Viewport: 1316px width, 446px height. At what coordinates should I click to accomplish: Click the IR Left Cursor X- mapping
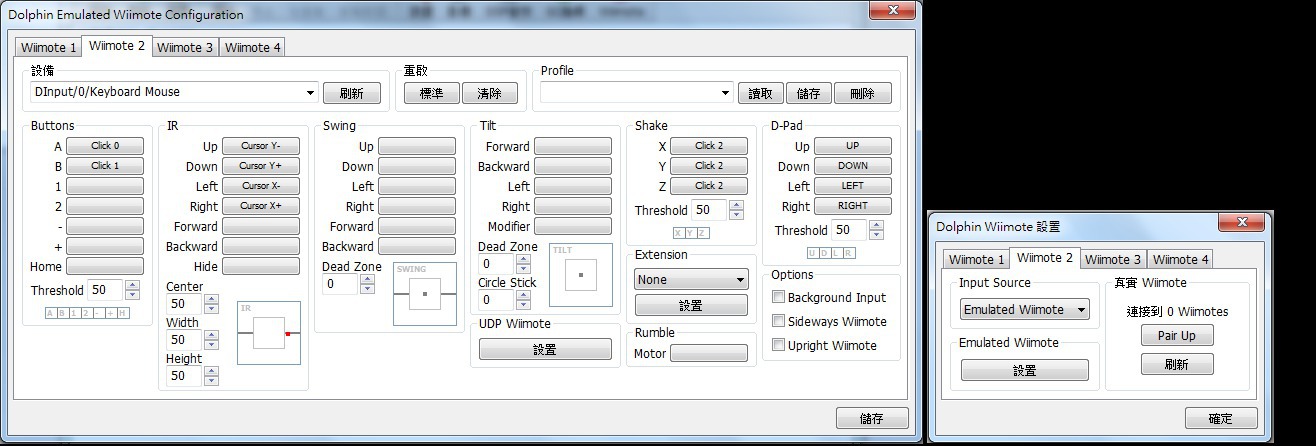261,186
